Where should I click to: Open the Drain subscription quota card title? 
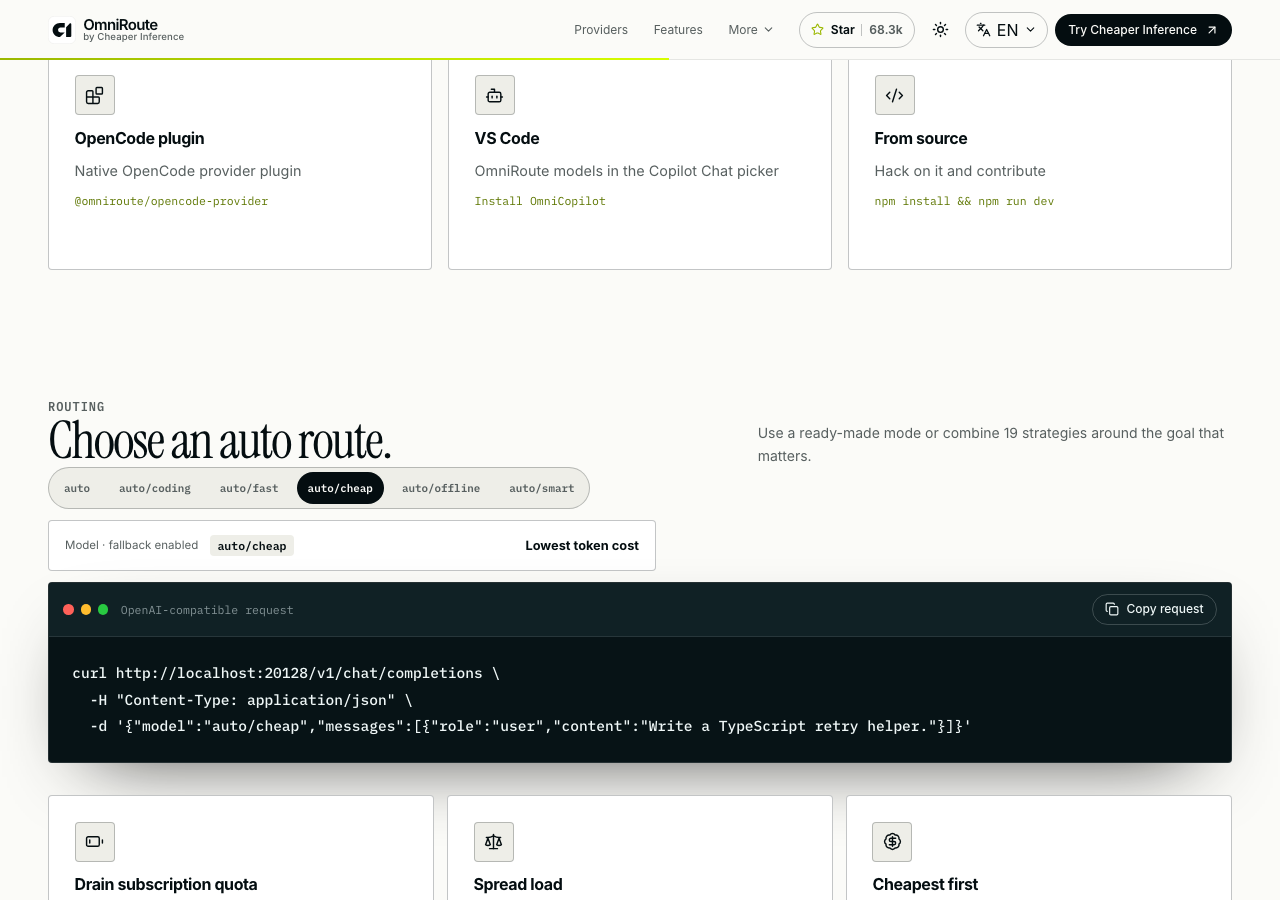point(166,884)
